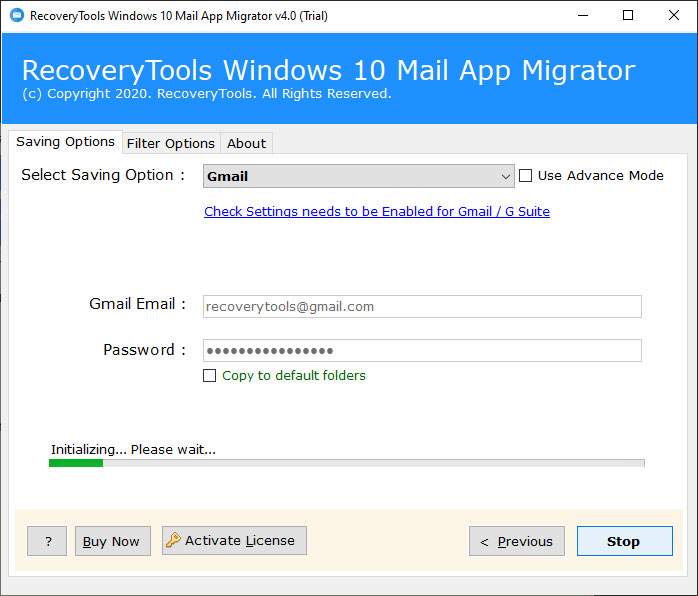Click the green initializing progress bar
Image resolution: width=698 pixels, height=596 pixels.
point(346,463)
